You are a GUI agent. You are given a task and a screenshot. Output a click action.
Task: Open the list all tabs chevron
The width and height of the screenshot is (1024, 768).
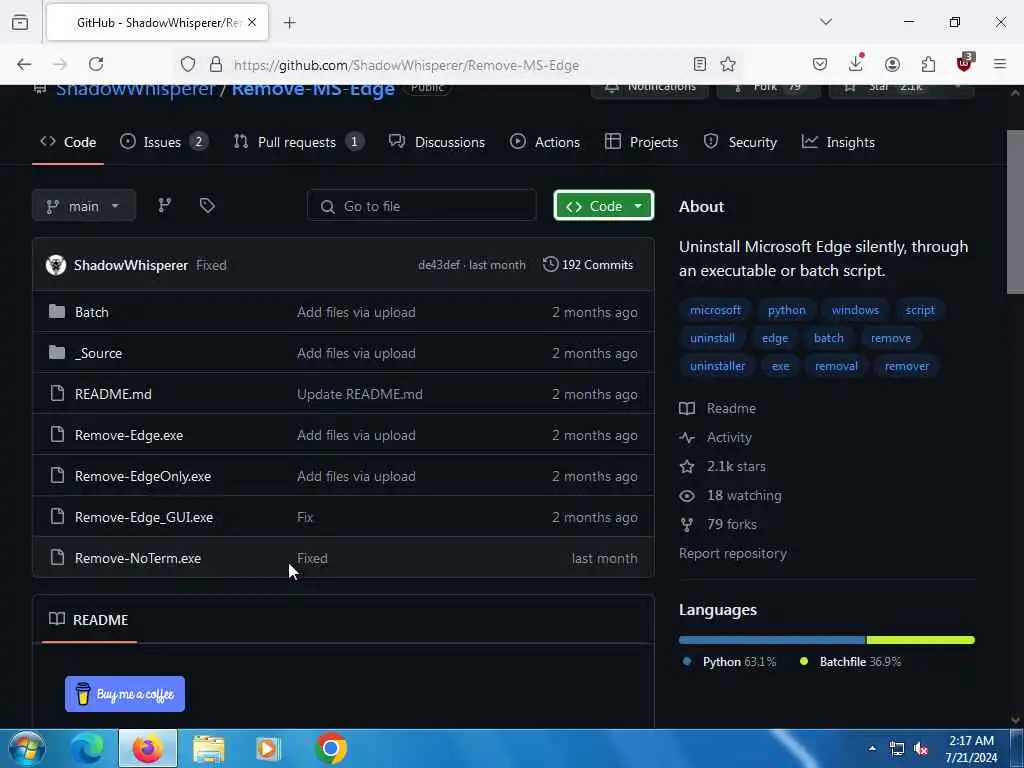click(x=825, y=22)
